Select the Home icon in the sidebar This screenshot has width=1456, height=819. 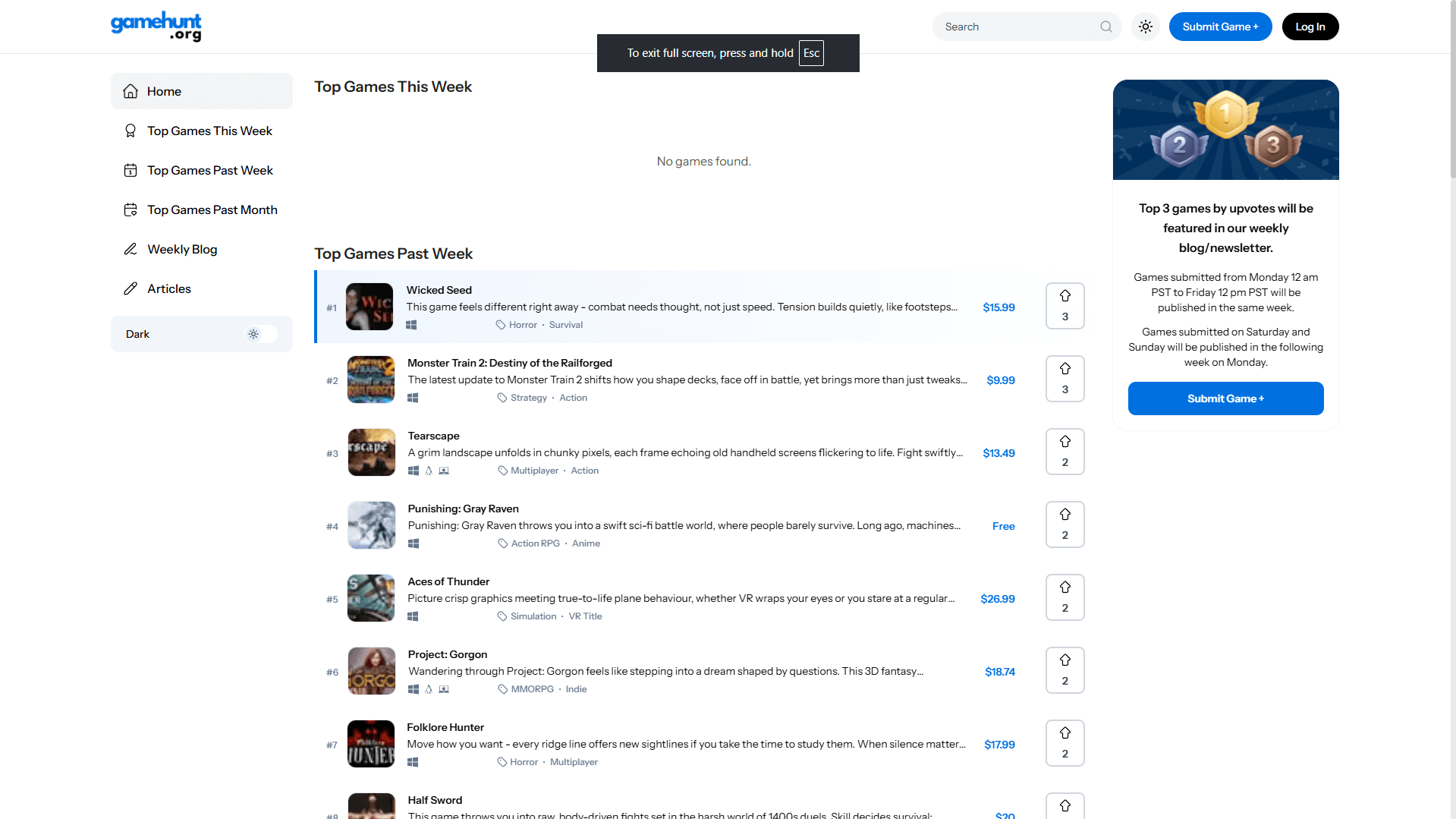point(130,91)
